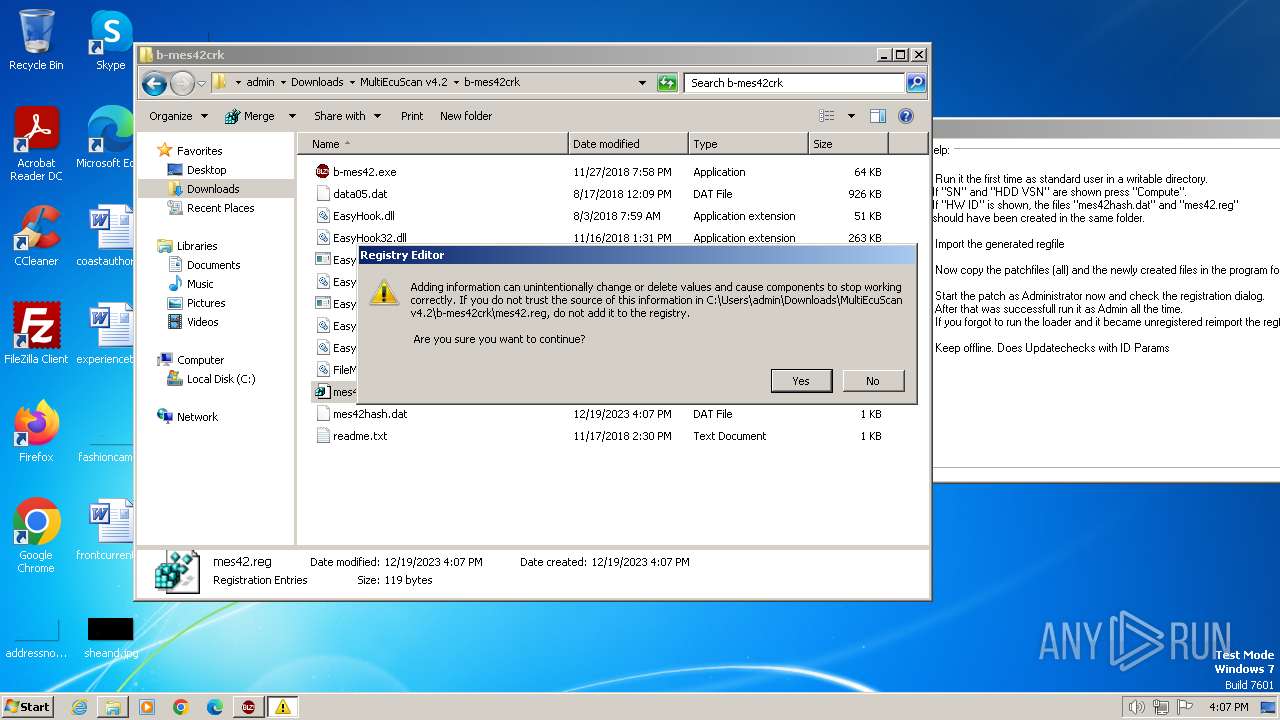Viewport: 1280px width, 720px height.
Task: Expand the views options dropdown arrow
Action: pyautogui.click(x=851, y=116)
